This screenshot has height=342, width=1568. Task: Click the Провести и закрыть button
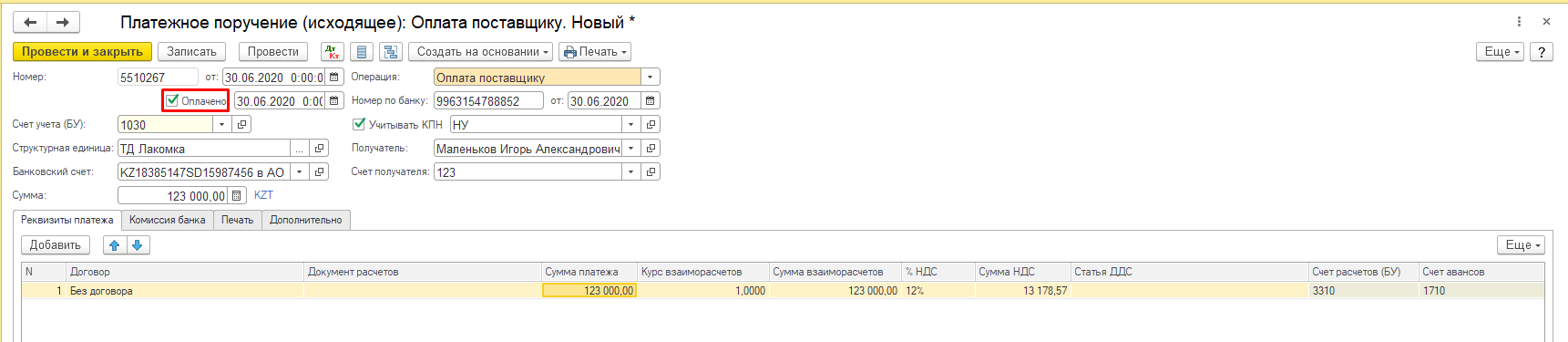tap(82, 52)
